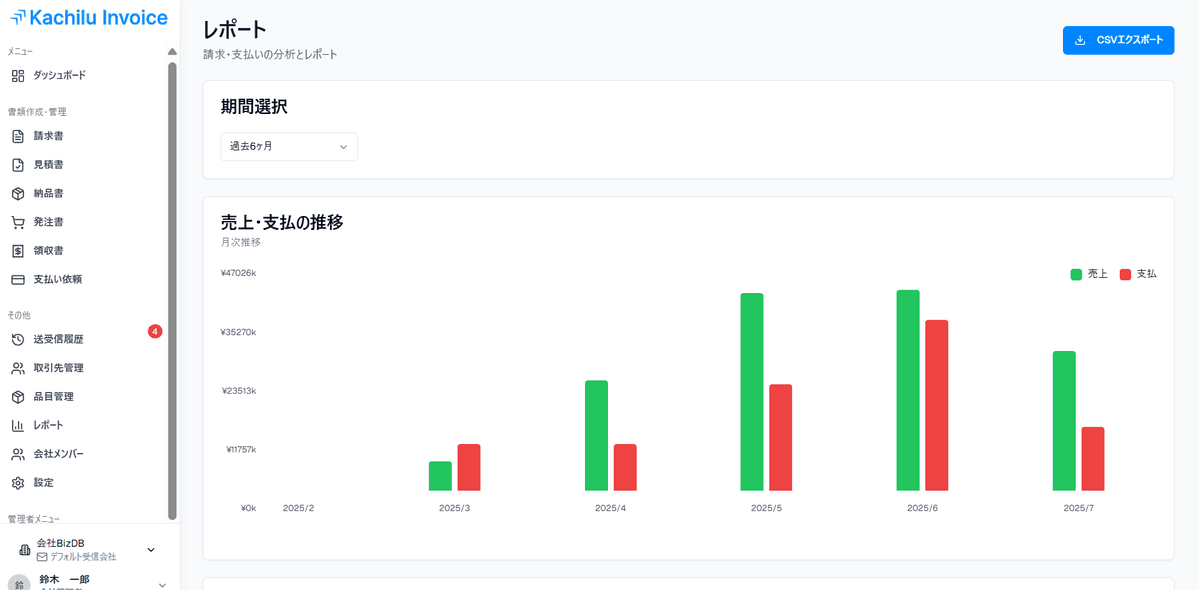The width and height of the screenshot is (1200, 590).
Task: Click the sidebar scroll up arrow
Action: (172, 52)
